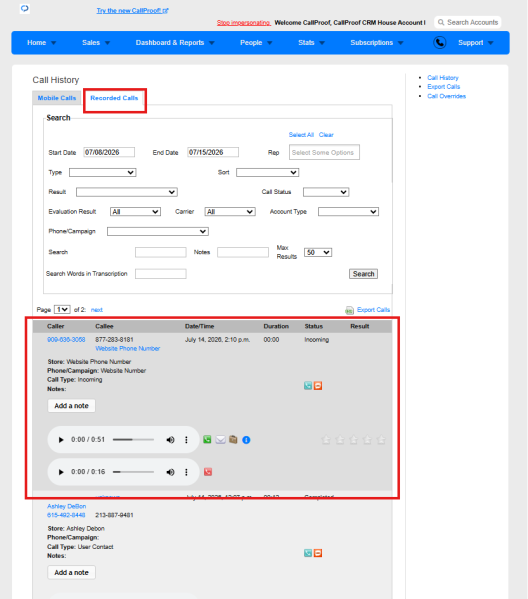Click search magnifier in Search Accounts box

click(x=441, y=22)
